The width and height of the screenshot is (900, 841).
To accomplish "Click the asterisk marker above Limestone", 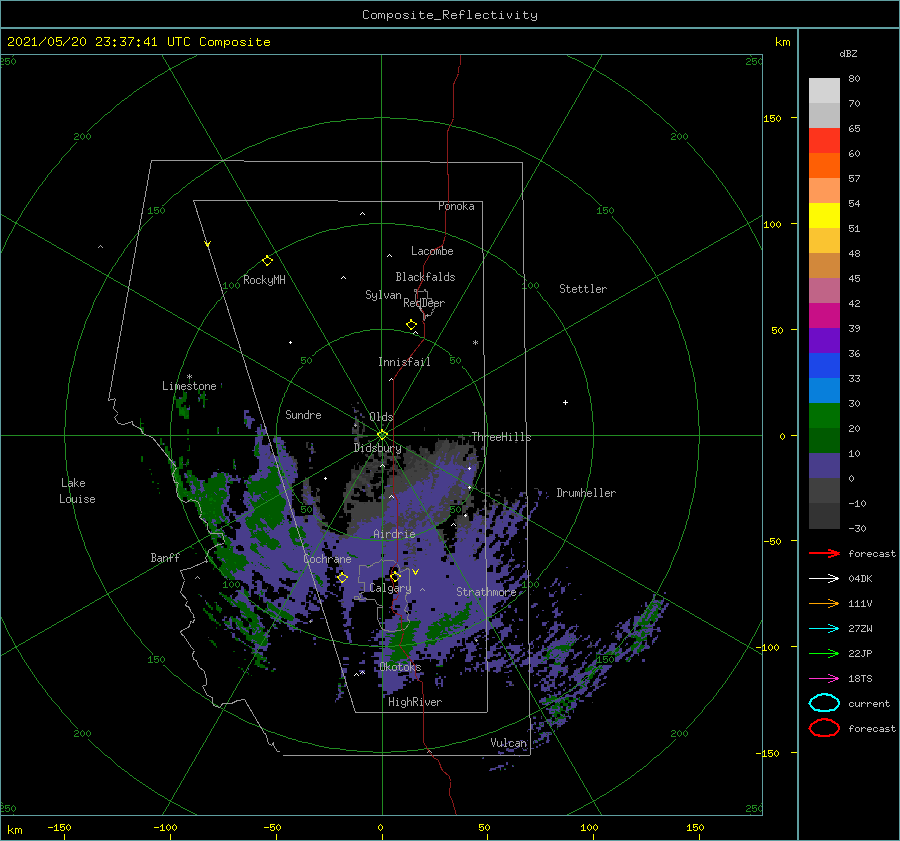I will pos(189,377).
